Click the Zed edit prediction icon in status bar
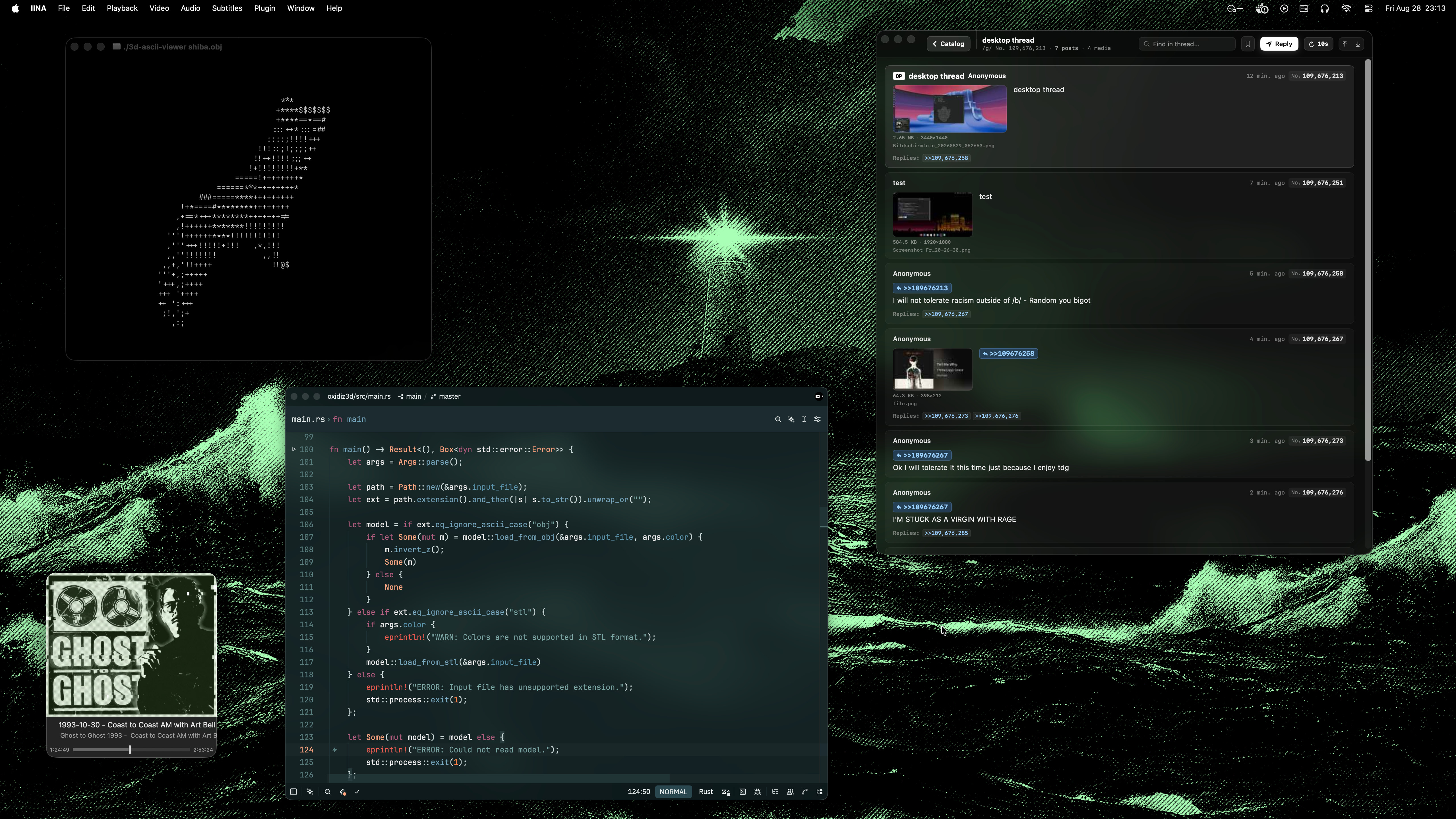The width and height of the screenshot is (1456, 819). 726,792
